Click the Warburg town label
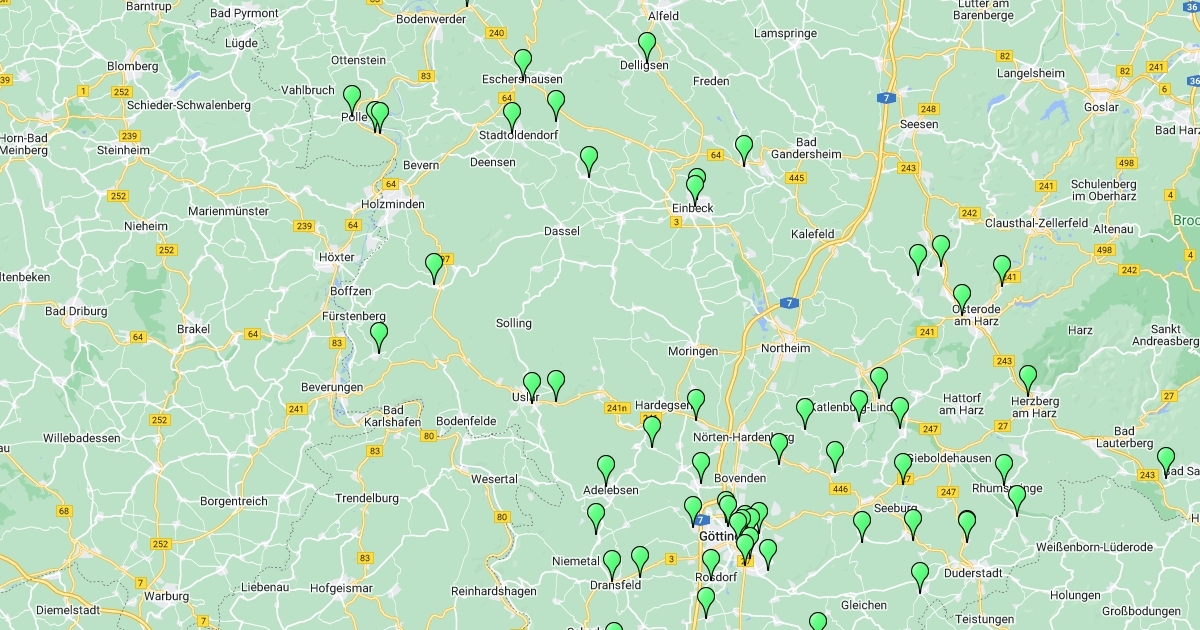The image size is (1200, 630). click(166, 597)
